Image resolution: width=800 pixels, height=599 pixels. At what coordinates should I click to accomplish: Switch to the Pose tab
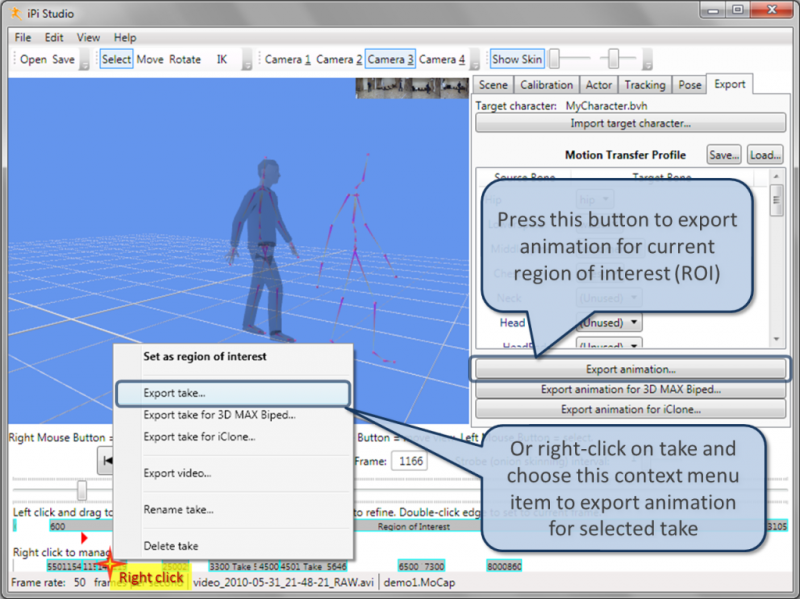coord(690,85)
